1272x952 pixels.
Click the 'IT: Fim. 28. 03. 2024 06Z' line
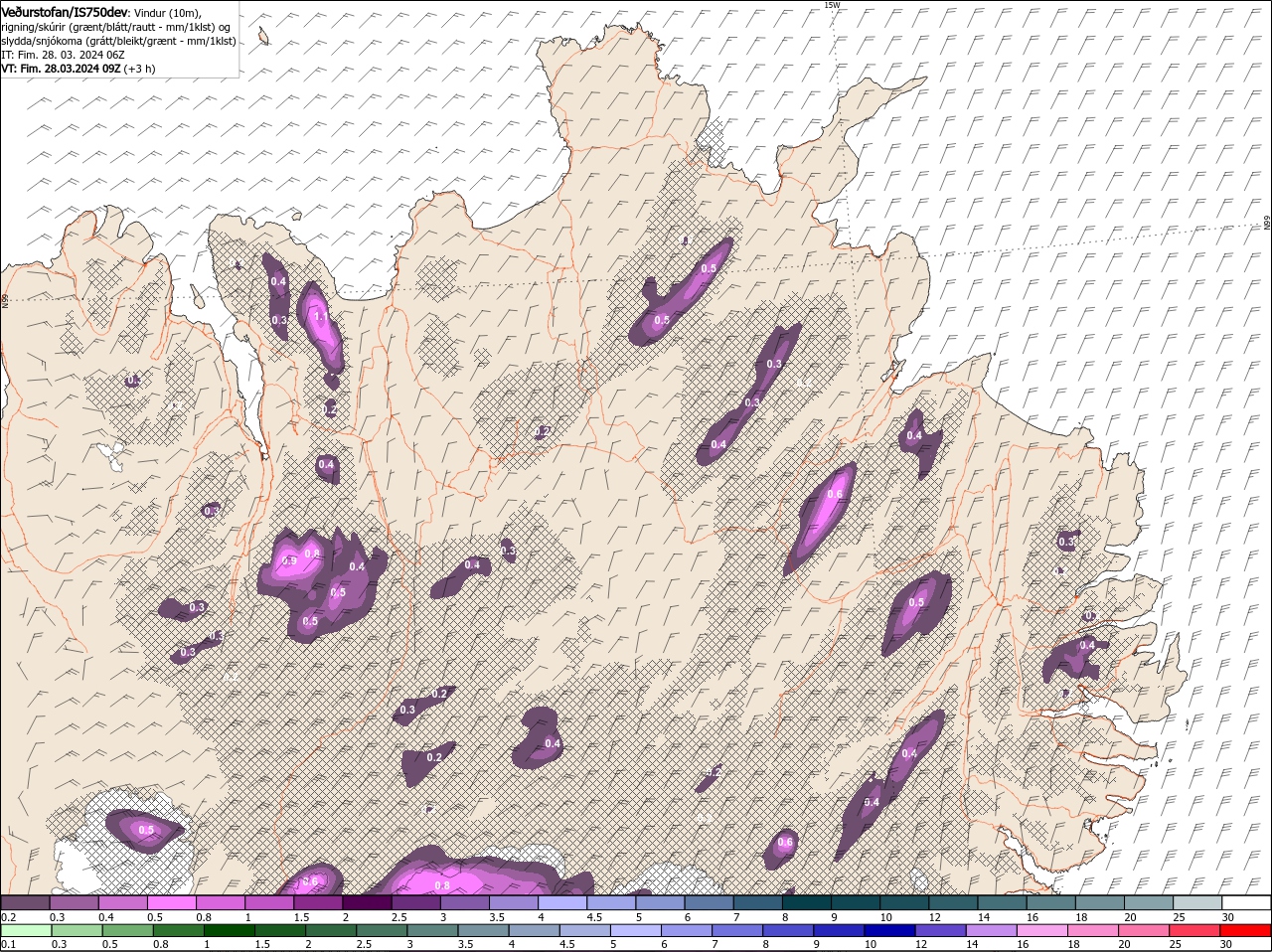coord(64,55)
